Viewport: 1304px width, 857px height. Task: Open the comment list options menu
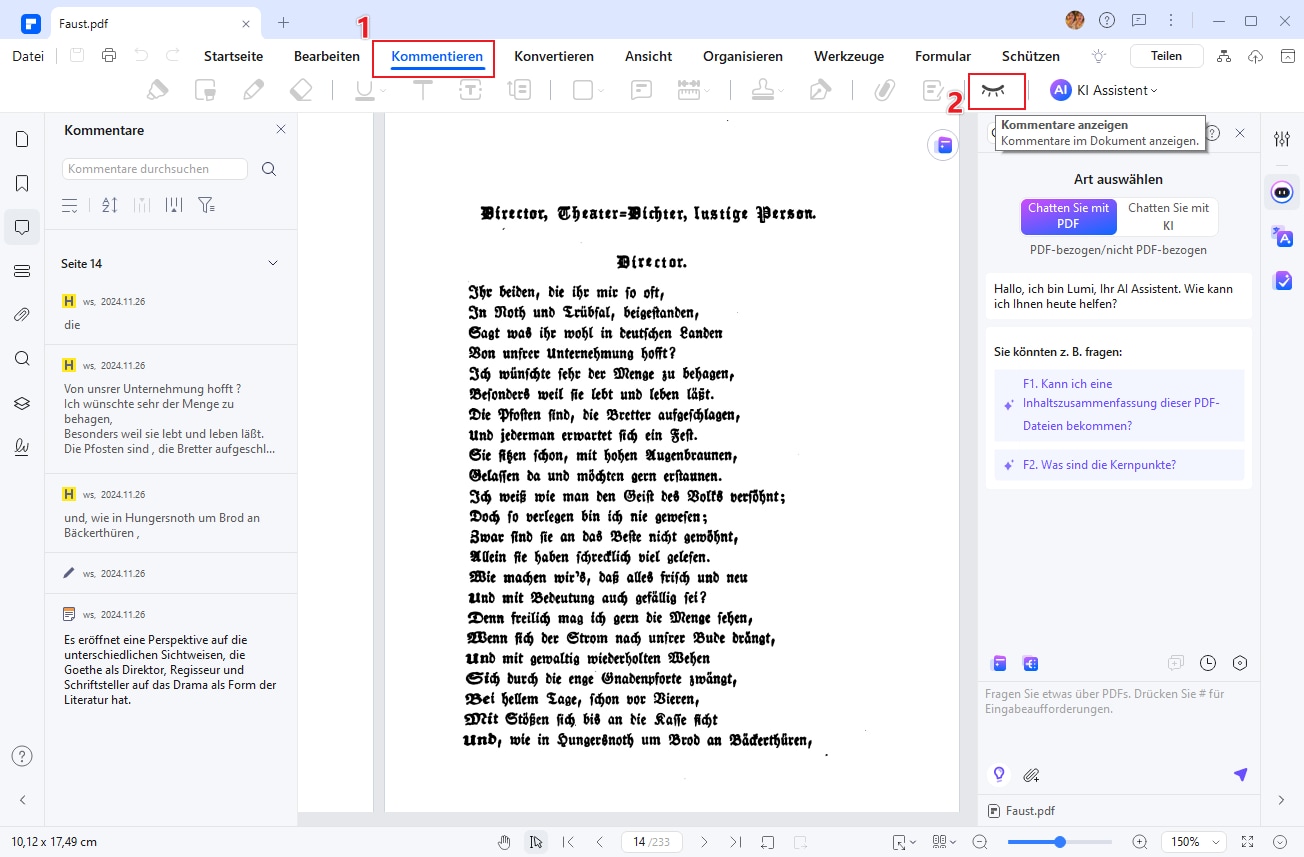click(x=70, y=205)
